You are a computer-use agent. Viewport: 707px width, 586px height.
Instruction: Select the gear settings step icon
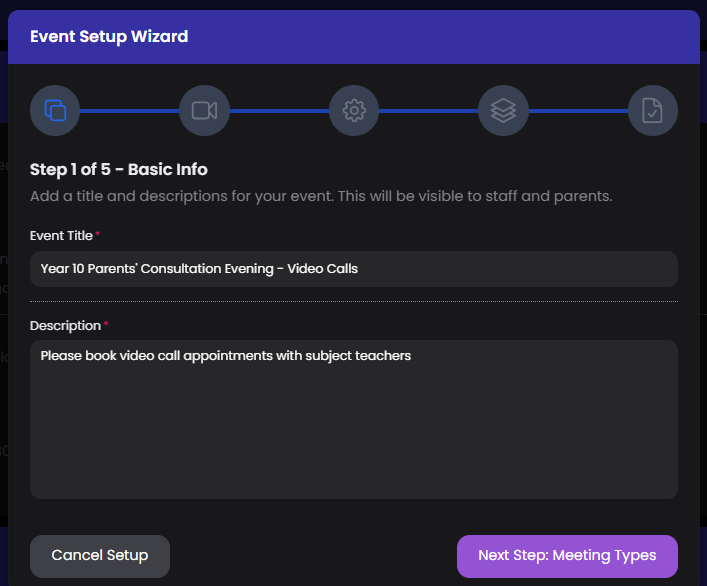354,110
